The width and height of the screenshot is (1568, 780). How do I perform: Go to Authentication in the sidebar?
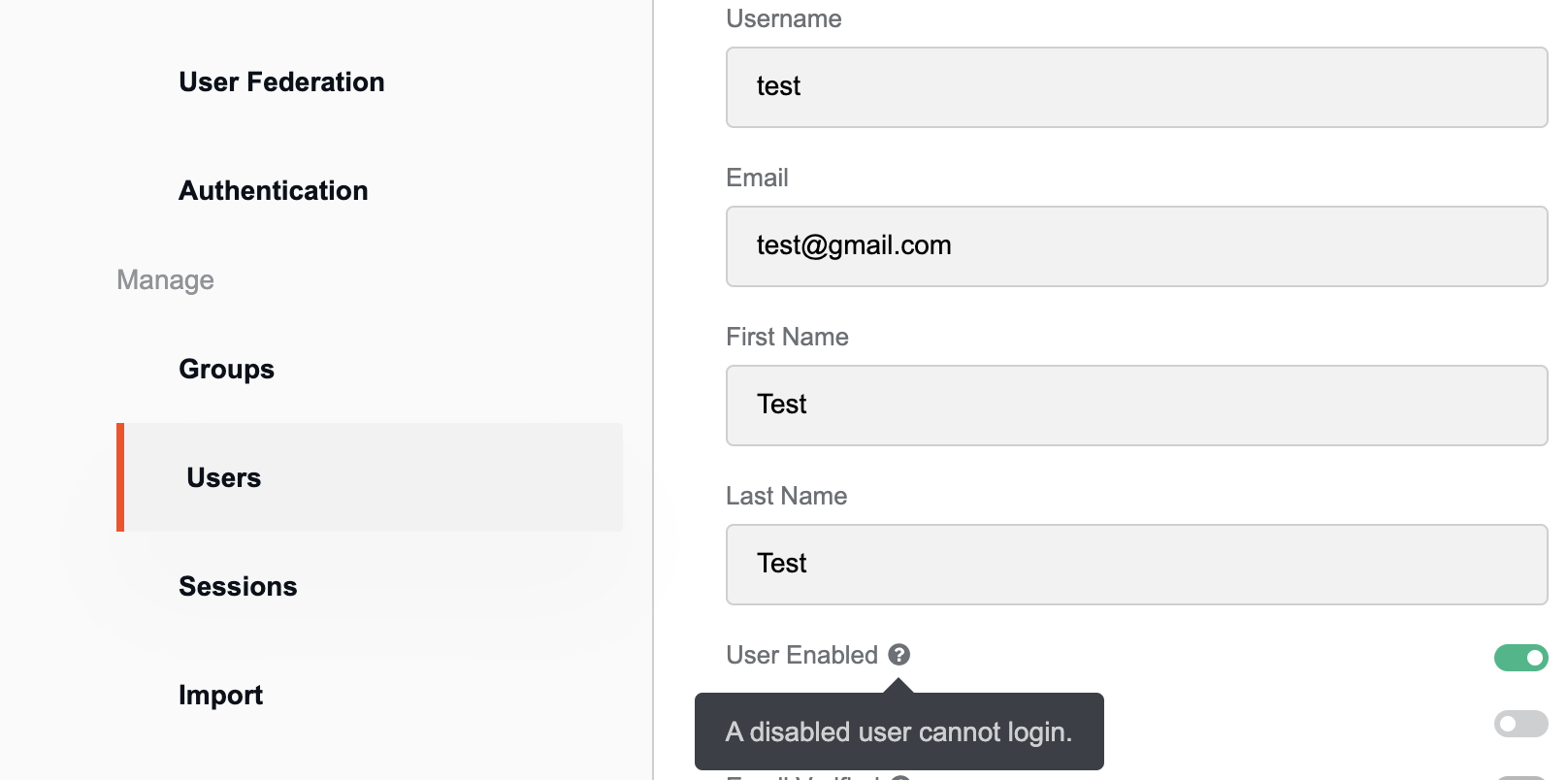(x=274, y=190)
